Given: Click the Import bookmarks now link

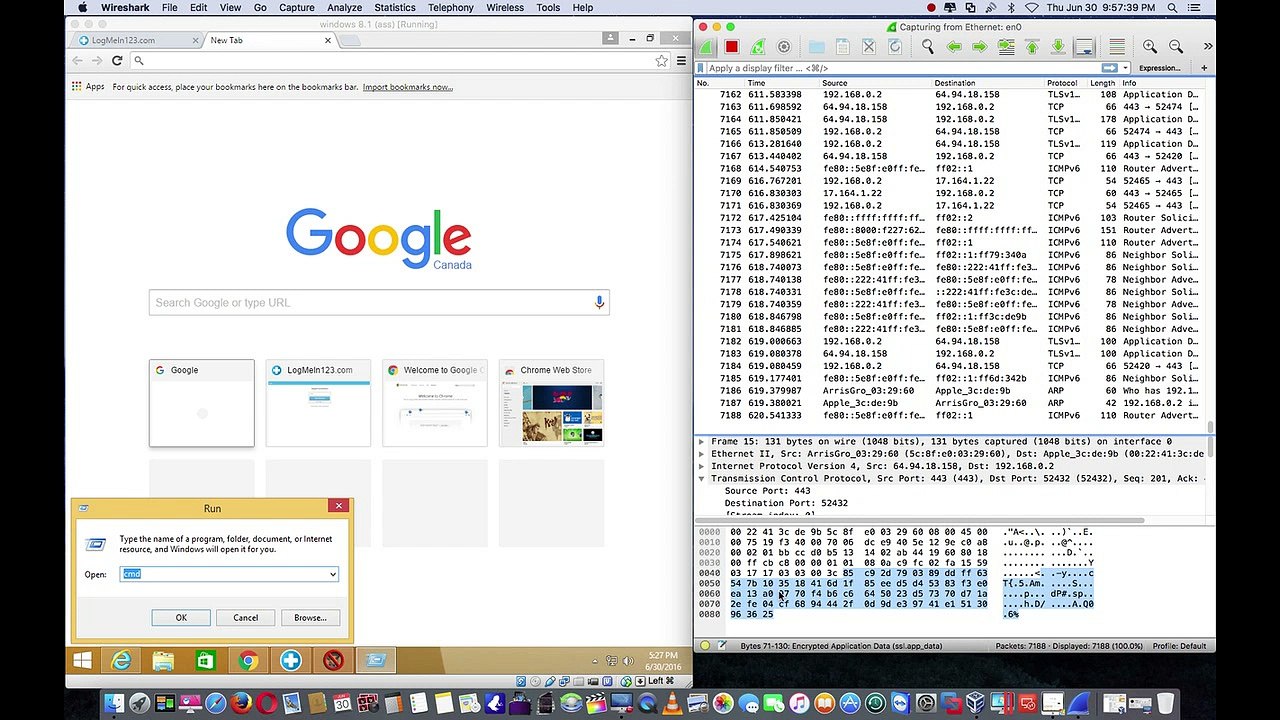Looking at the screenshot, I should pyautogui.click(x=407, y=87).
